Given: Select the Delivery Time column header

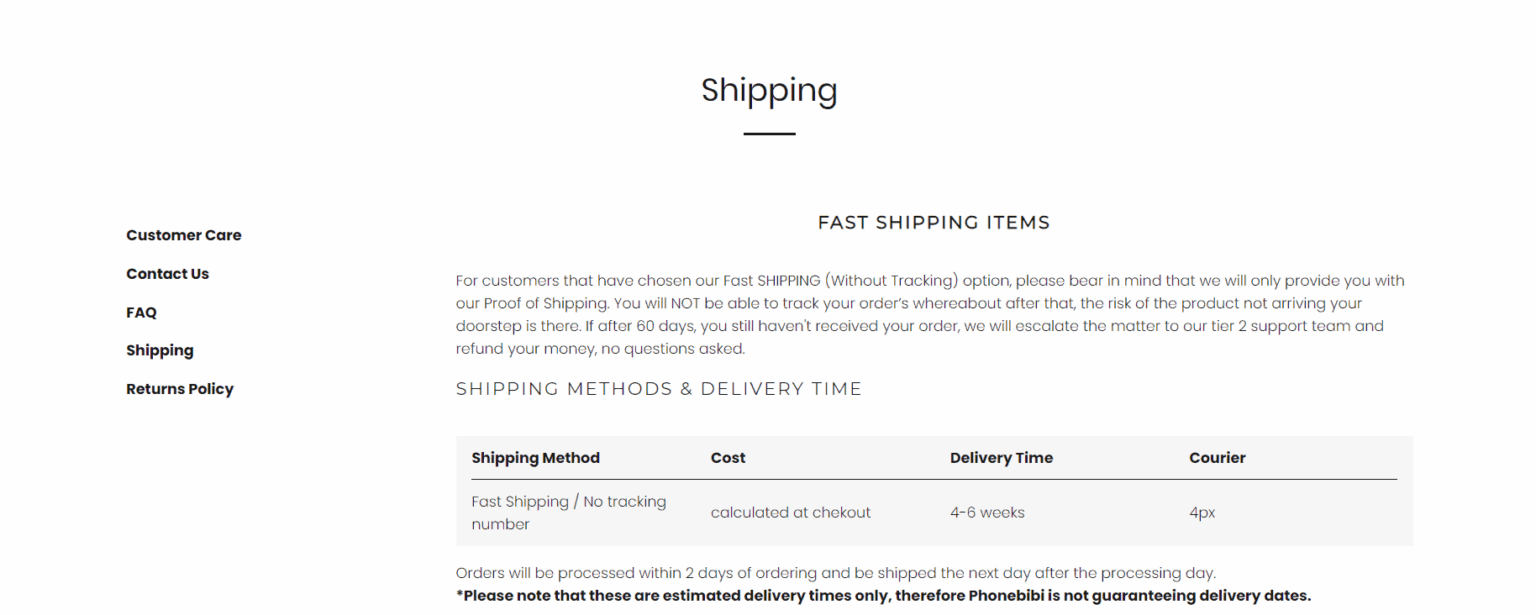Looking at the screenshot, I should (x=1001, y=457).
